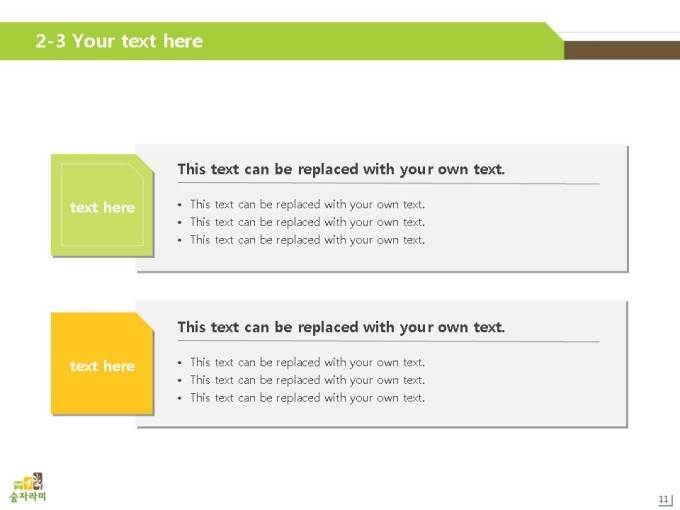Click the bold heading in the upper gray panel
680x510 pixels.
[341, 169]
